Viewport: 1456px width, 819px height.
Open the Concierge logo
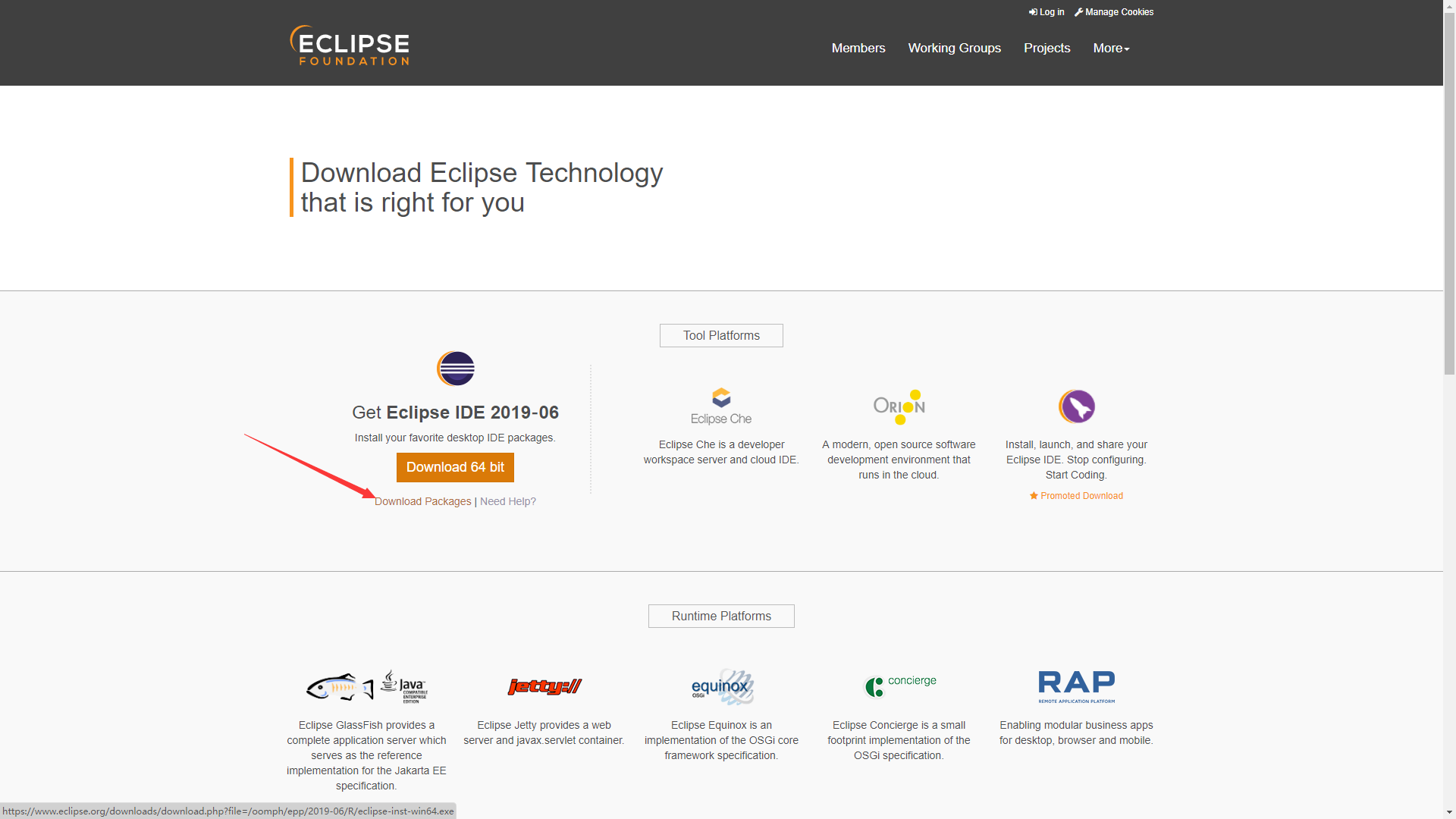(899, 686)
